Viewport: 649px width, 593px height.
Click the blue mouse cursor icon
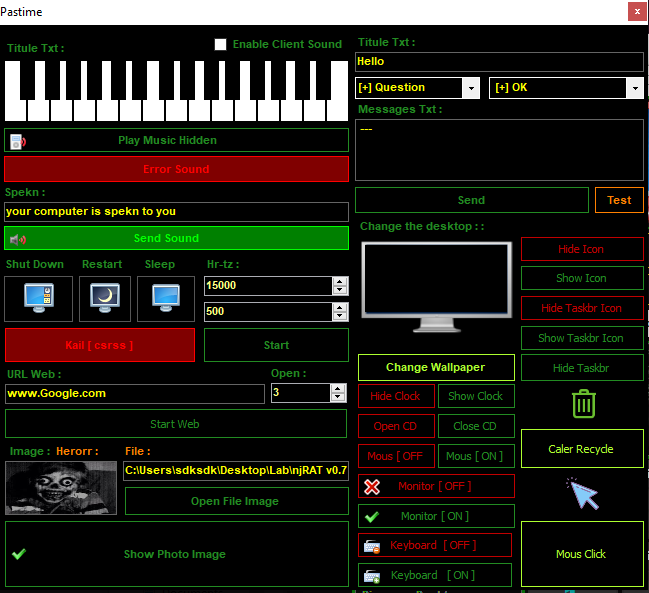pos(581,492)
